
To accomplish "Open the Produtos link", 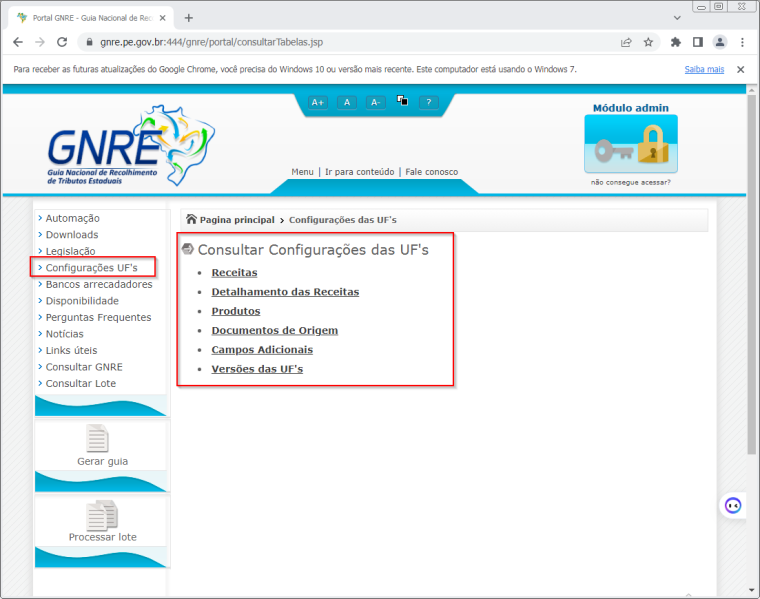I will click(236, 311).
